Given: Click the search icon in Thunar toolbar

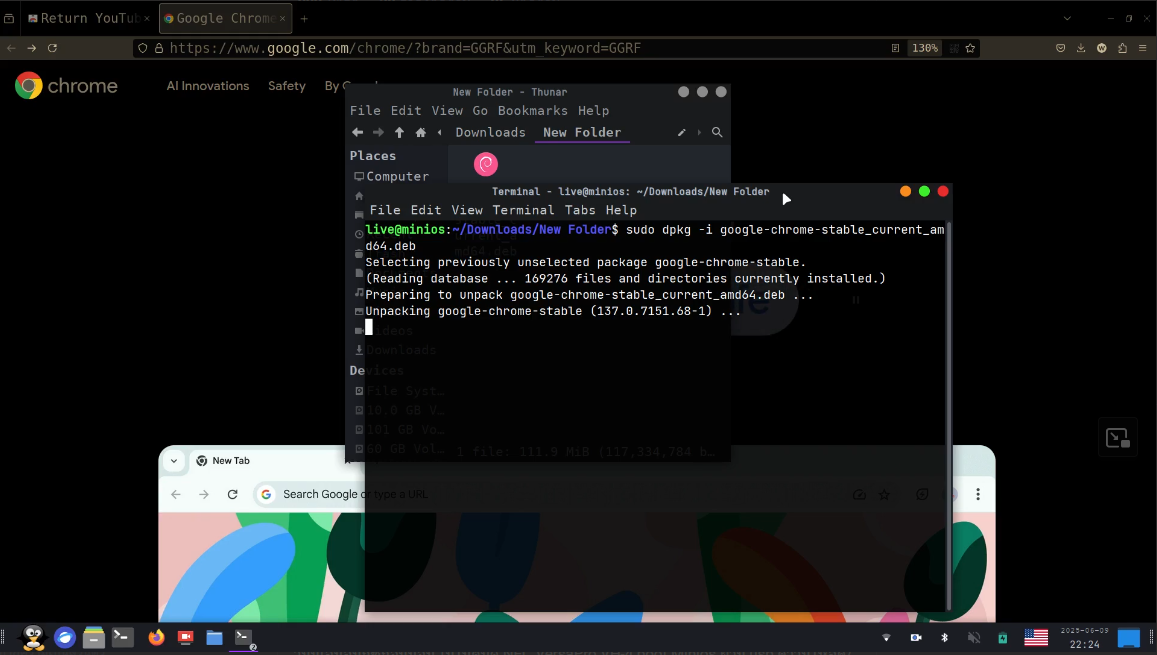Looking at the screenshot, I should tap(717, 131).
